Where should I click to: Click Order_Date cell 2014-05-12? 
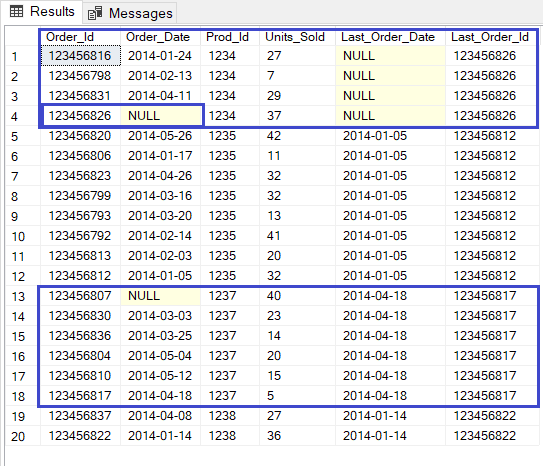pos(160,376)
